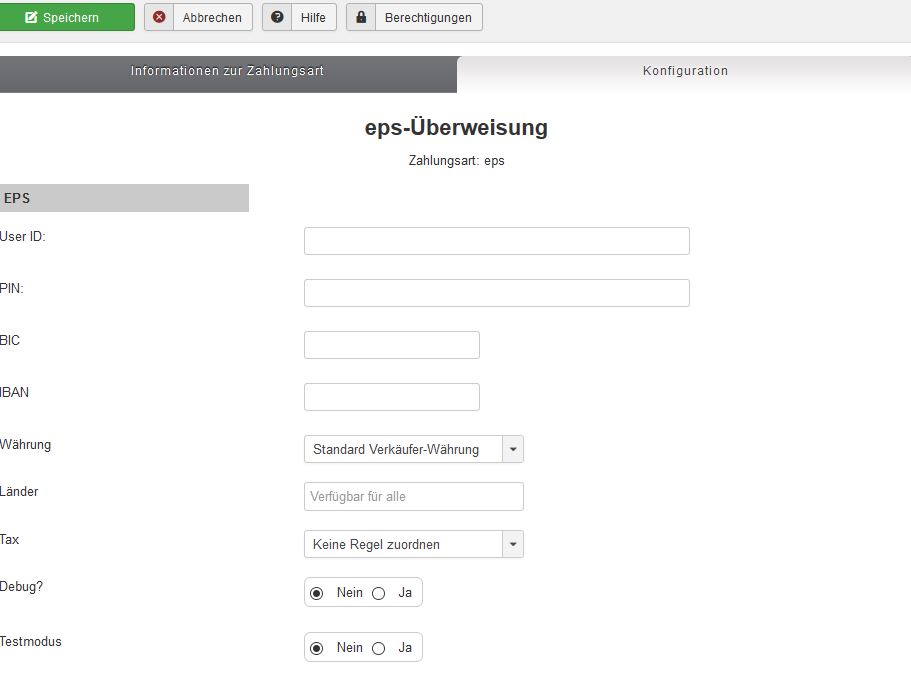Open the Tax 'Keine Regel zuordnen' dropdown
The width and height of the screenshot is (911, 677).
click(x=414, y=544)
